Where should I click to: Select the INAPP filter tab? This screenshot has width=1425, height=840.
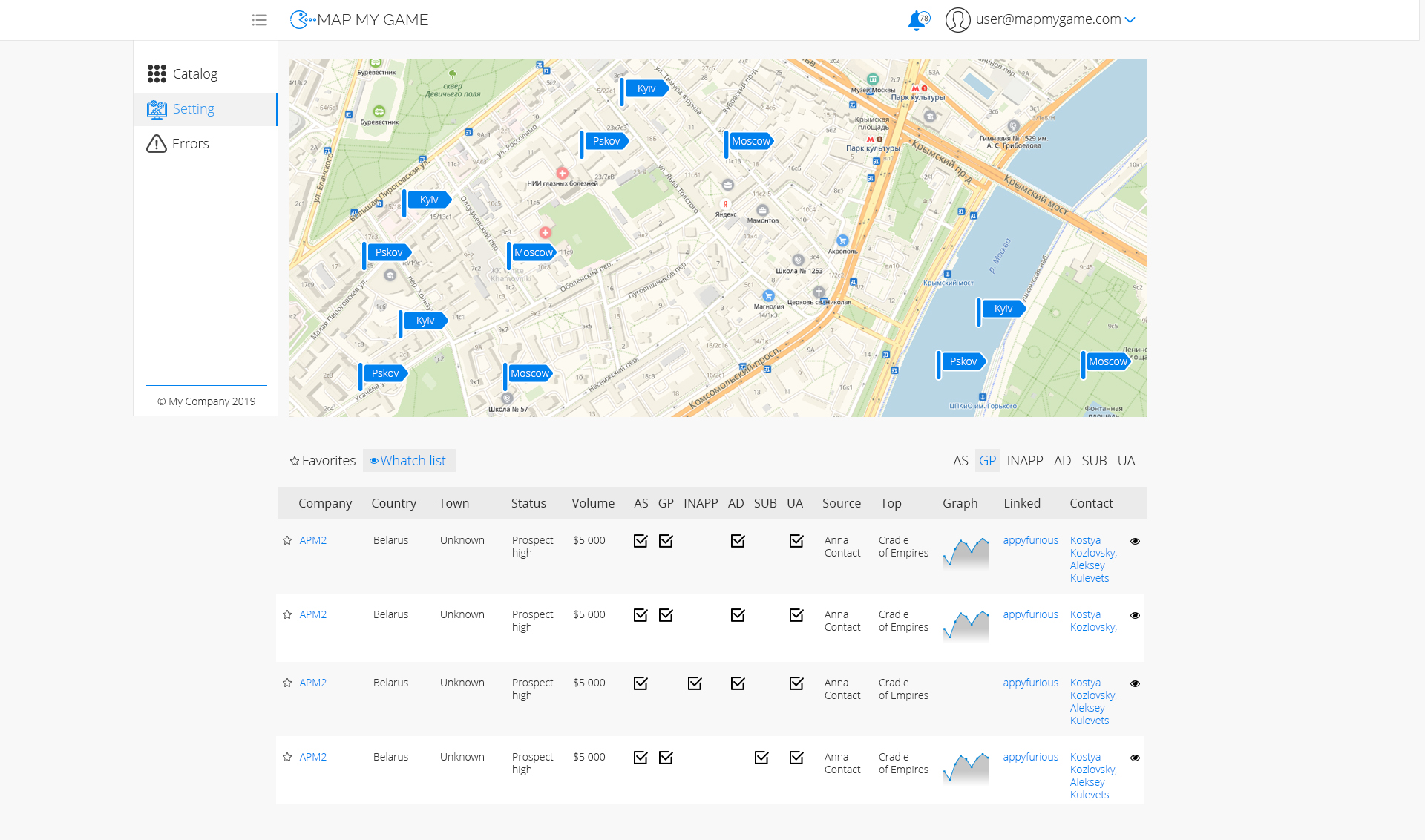[x=1025, y=461]
